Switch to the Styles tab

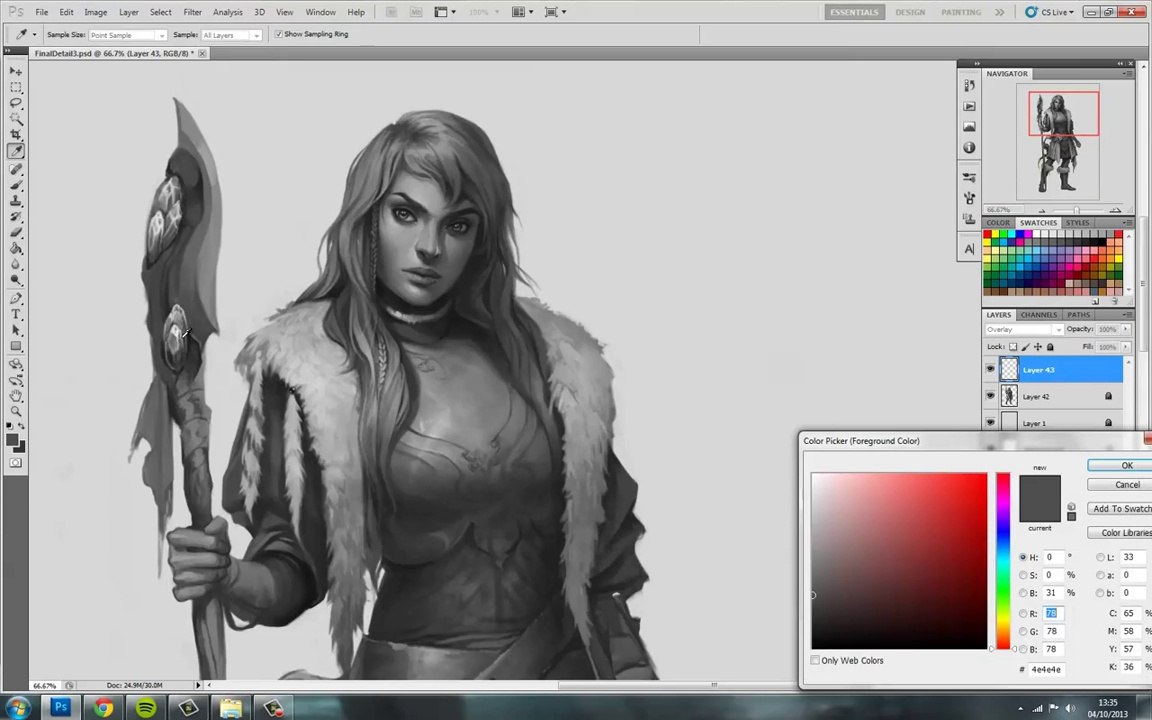point(1077,223)
